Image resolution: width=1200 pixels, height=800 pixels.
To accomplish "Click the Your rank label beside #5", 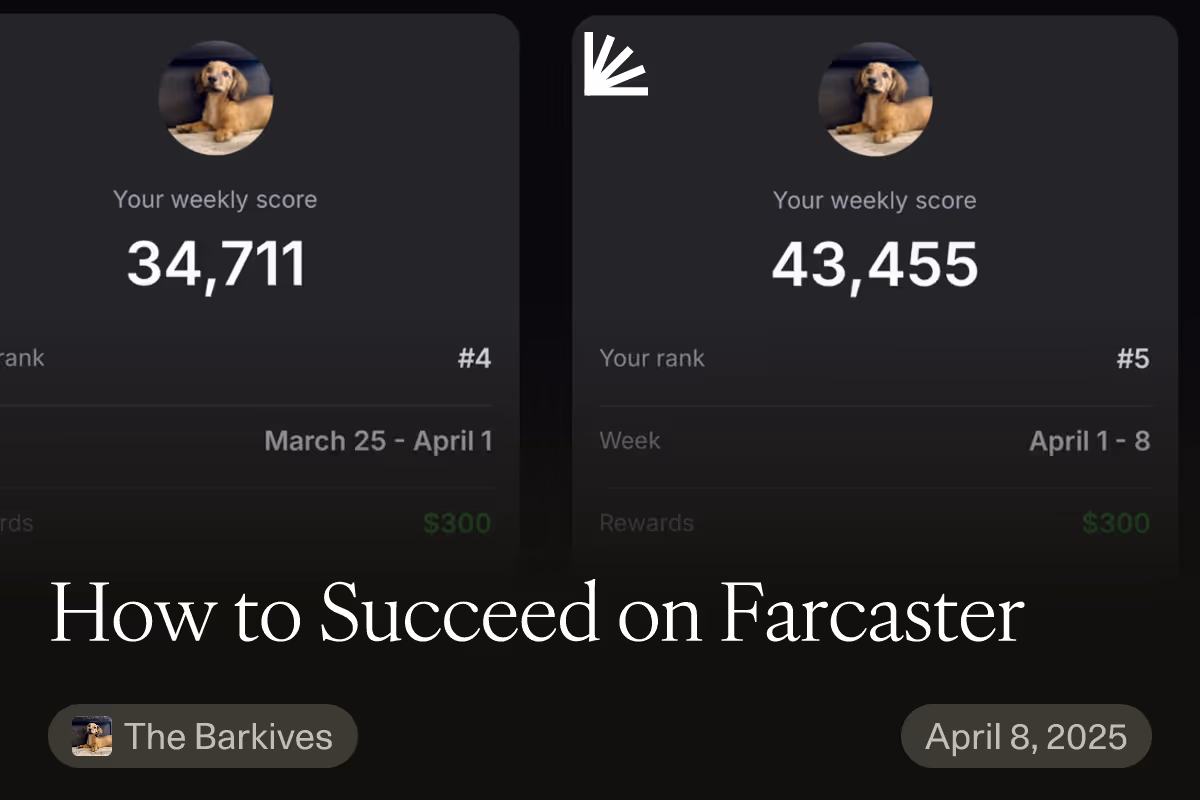I will coord(652,358).
